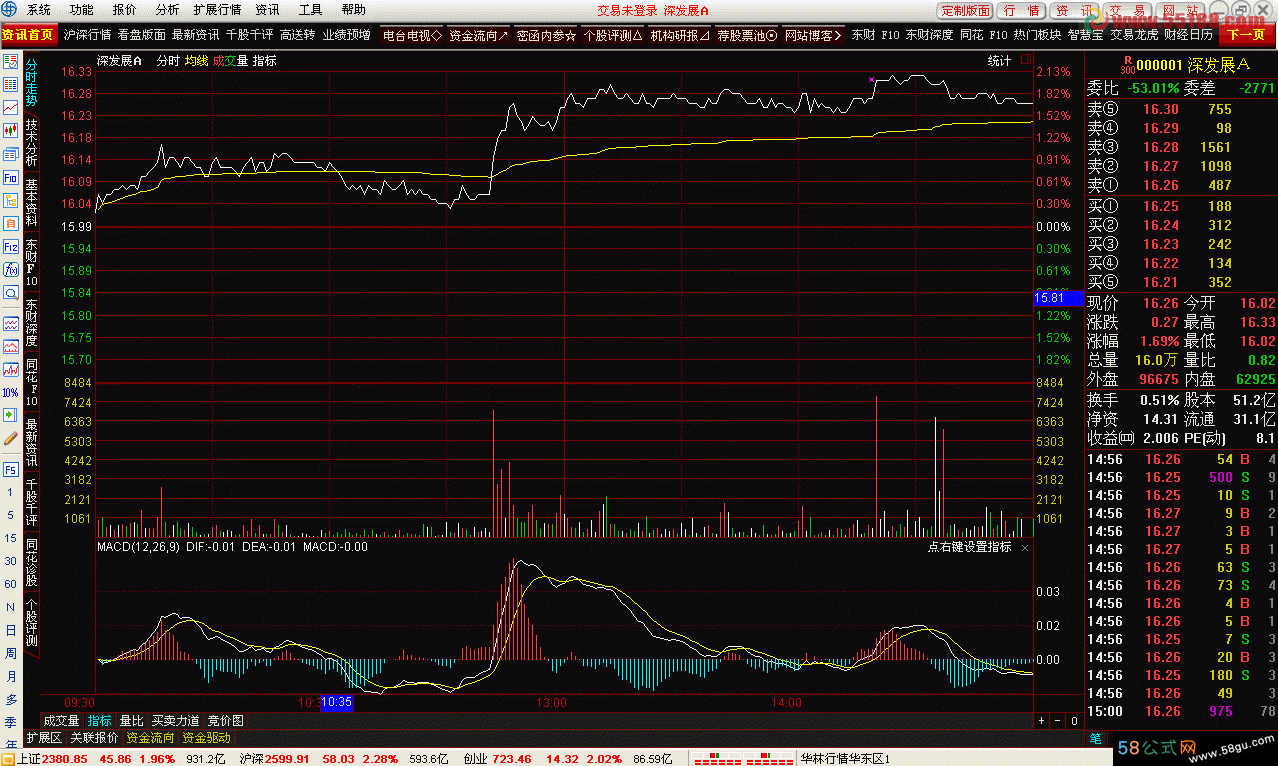The image size is (1278, 766).
Task: Click the minus zoom button below chart
Action: (x=1057, y=720)
